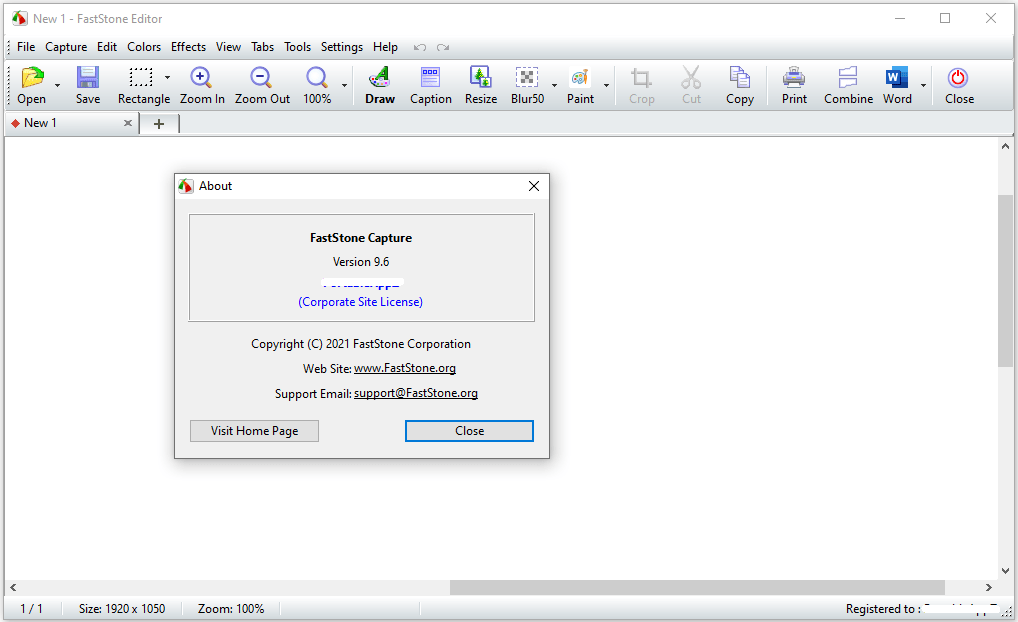Click the 1 / 1 page indicator
This screenshot has width=1018, height=622.
pos(31,609)
